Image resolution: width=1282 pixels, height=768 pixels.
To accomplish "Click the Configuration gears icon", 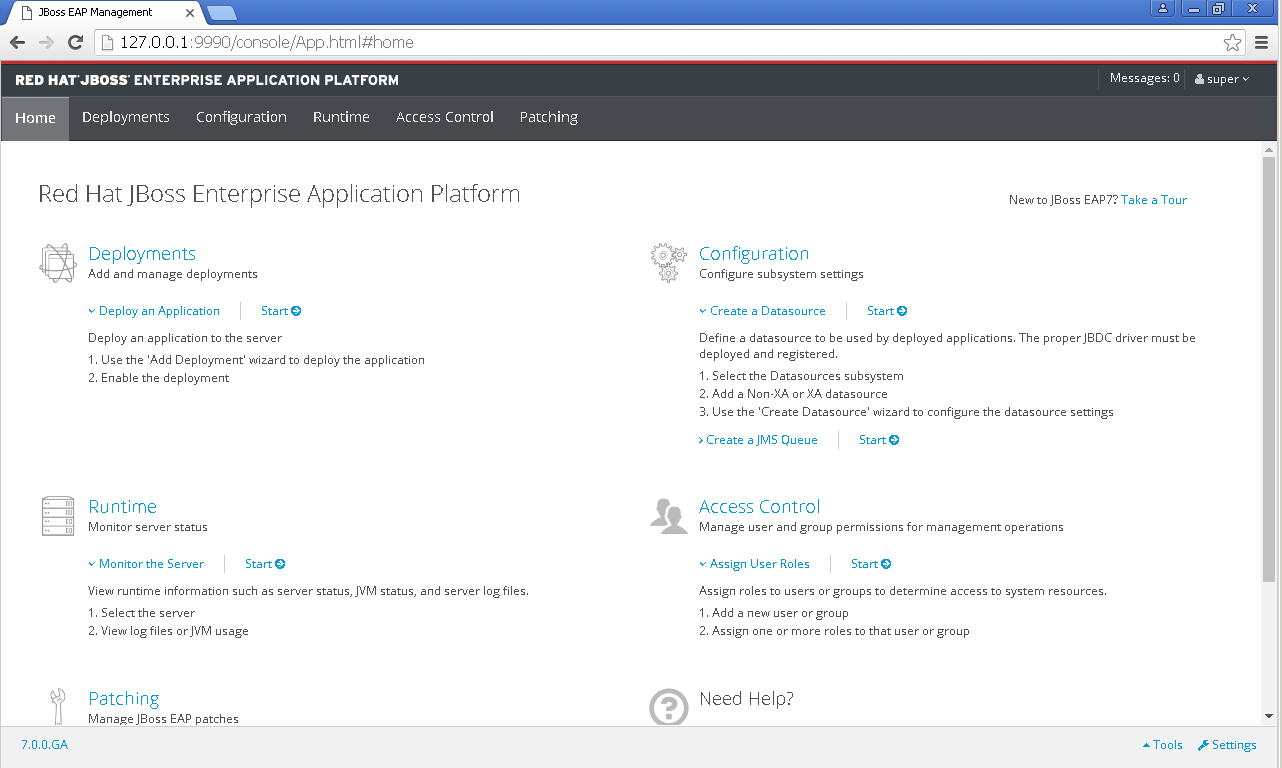I will pos(668,263).
